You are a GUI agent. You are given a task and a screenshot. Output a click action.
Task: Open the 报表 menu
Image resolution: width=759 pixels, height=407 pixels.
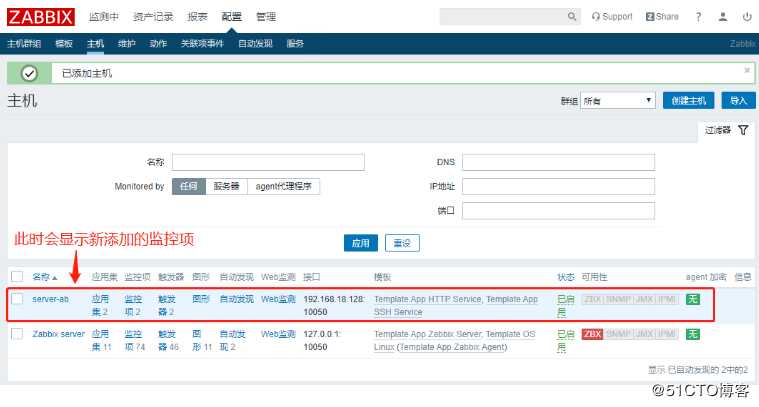[197, 17]
